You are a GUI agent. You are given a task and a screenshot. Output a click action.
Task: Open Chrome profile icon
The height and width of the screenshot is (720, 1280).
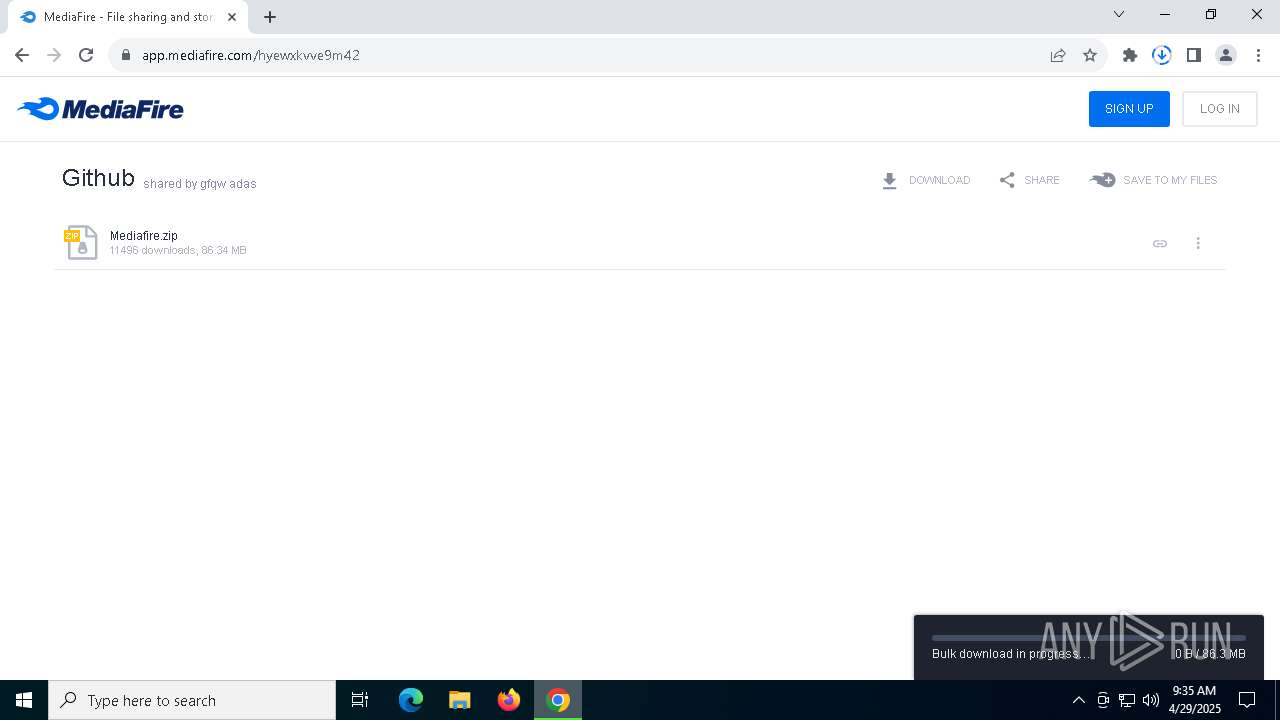coord(1226,55)
